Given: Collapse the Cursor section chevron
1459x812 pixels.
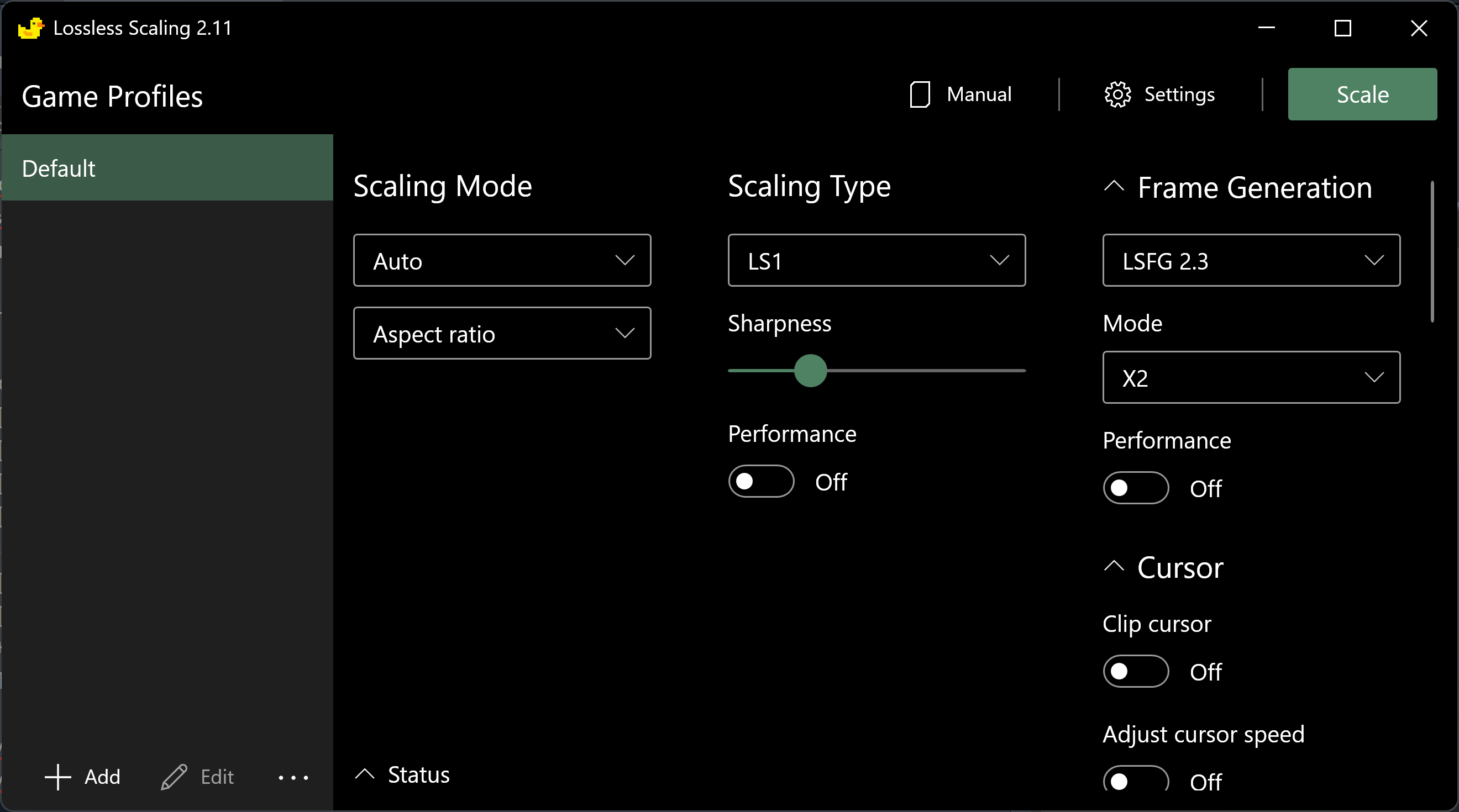Looking at the screenshot, I should tap(1114, 566).
